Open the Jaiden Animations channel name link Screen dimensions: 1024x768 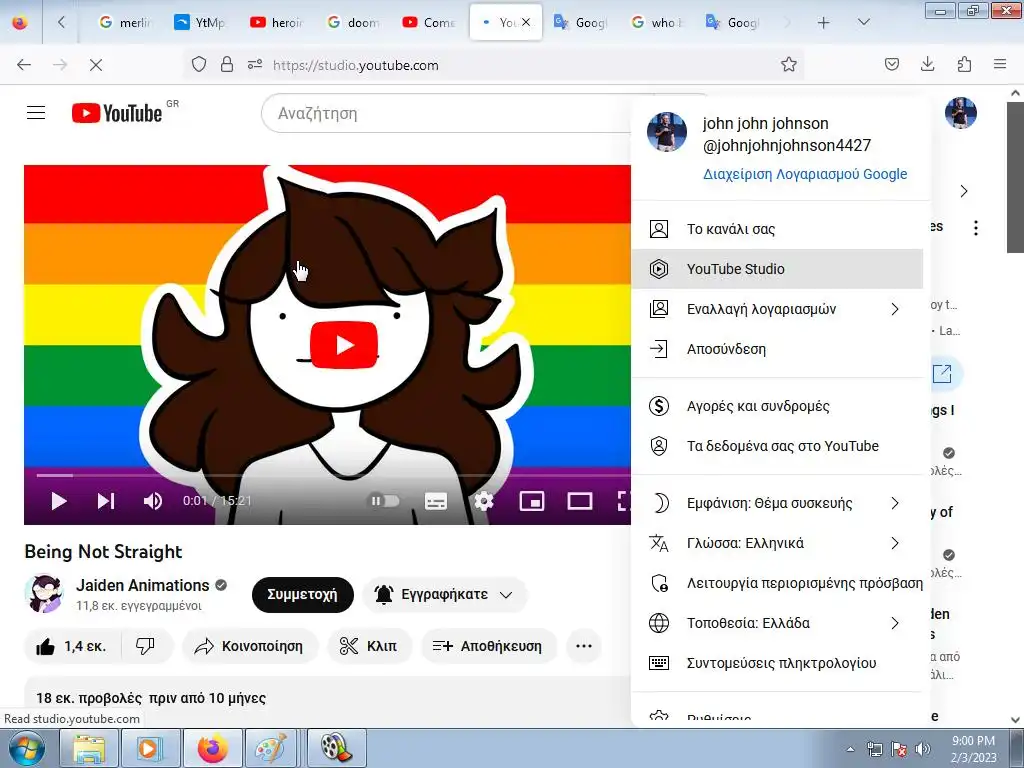tap(142, 585)
